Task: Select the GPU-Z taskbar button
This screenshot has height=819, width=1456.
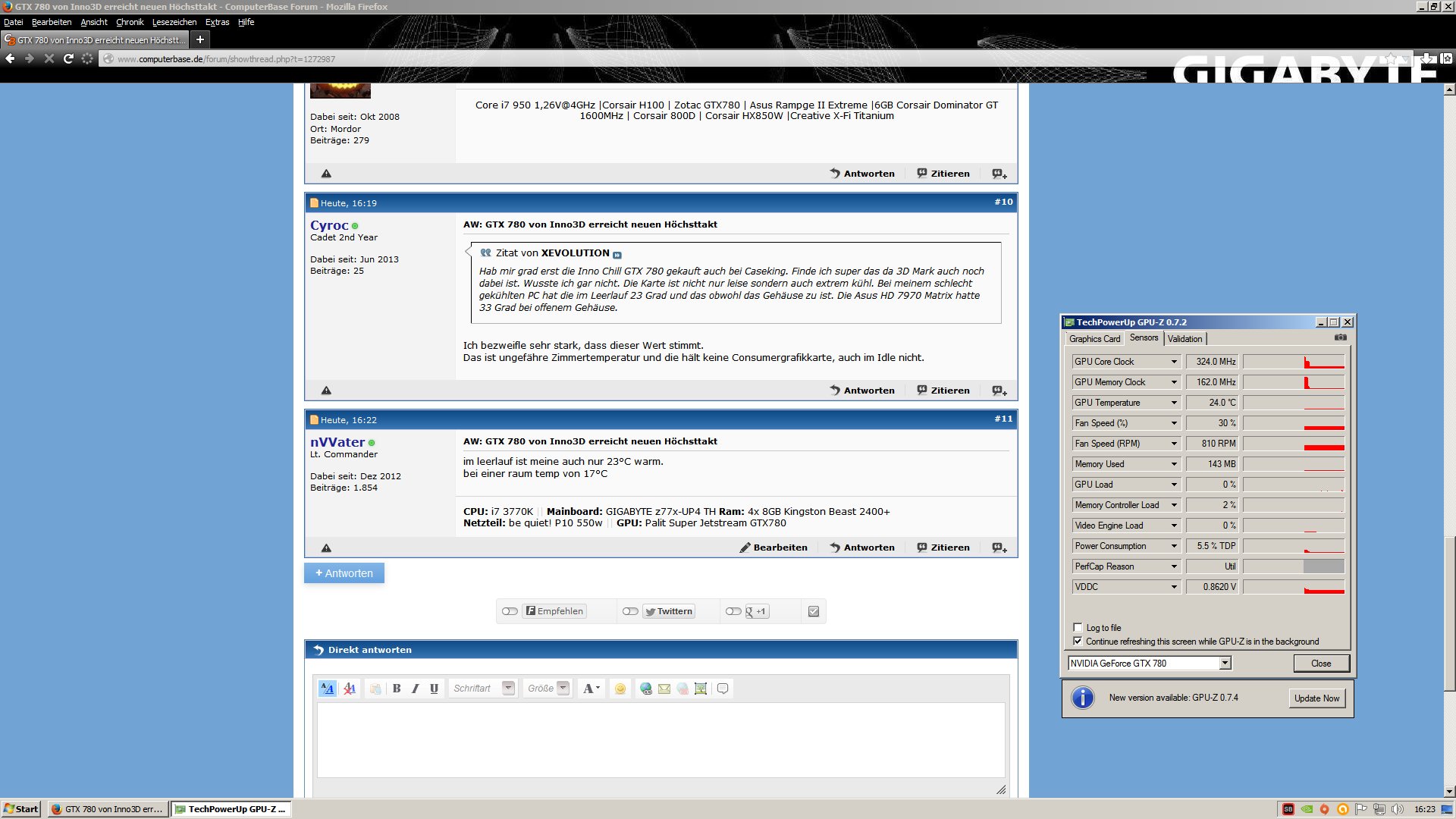Action: click(231, 809)
